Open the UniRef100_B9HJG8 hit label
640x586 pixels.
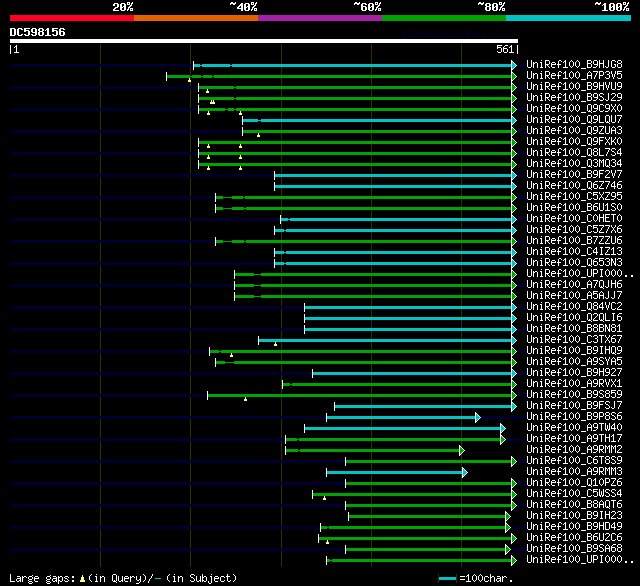coord(574,64)
